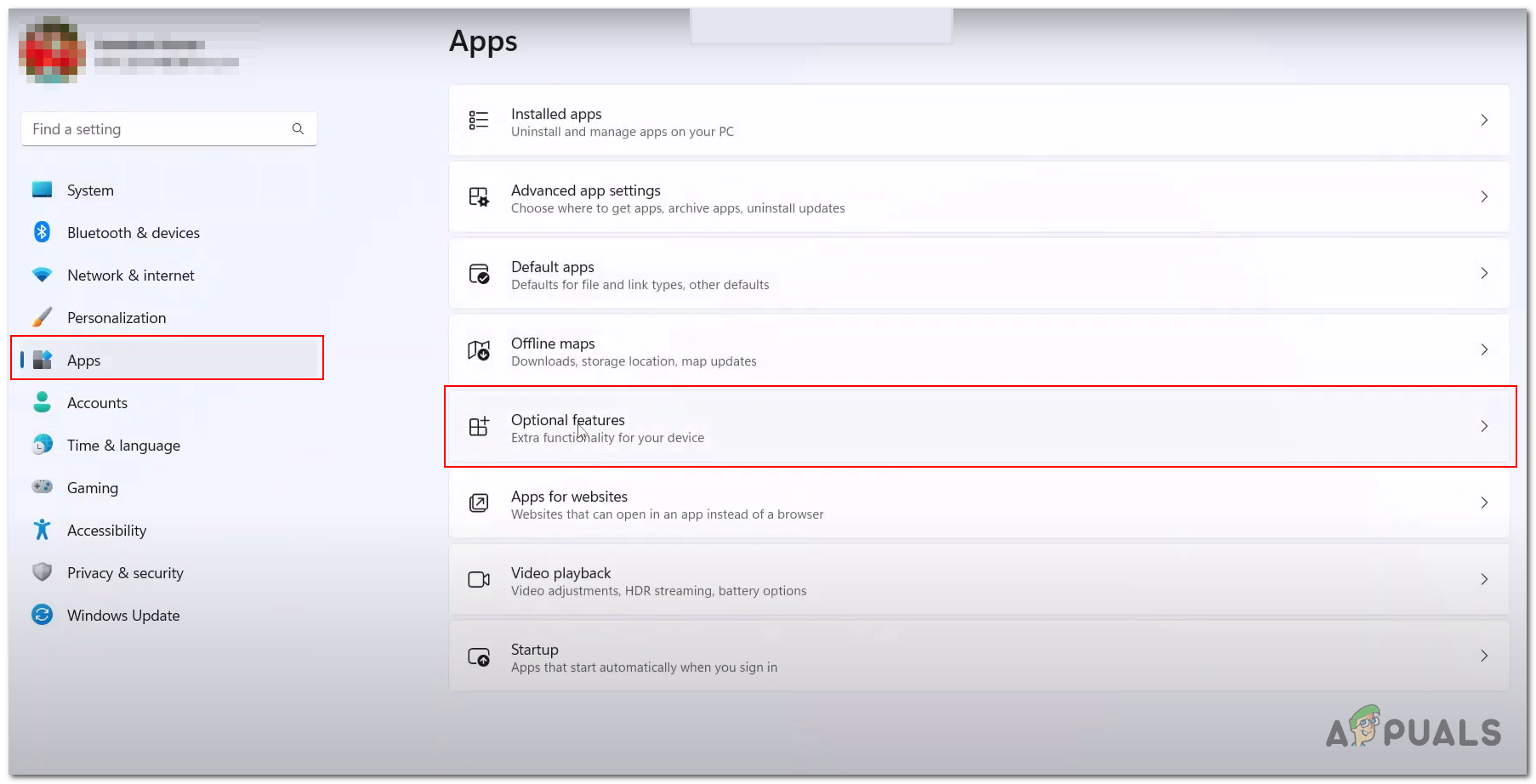This screenshot has width=1536, height=784.
Task: Click the Offline maps icon
Action: coord(479,349)
